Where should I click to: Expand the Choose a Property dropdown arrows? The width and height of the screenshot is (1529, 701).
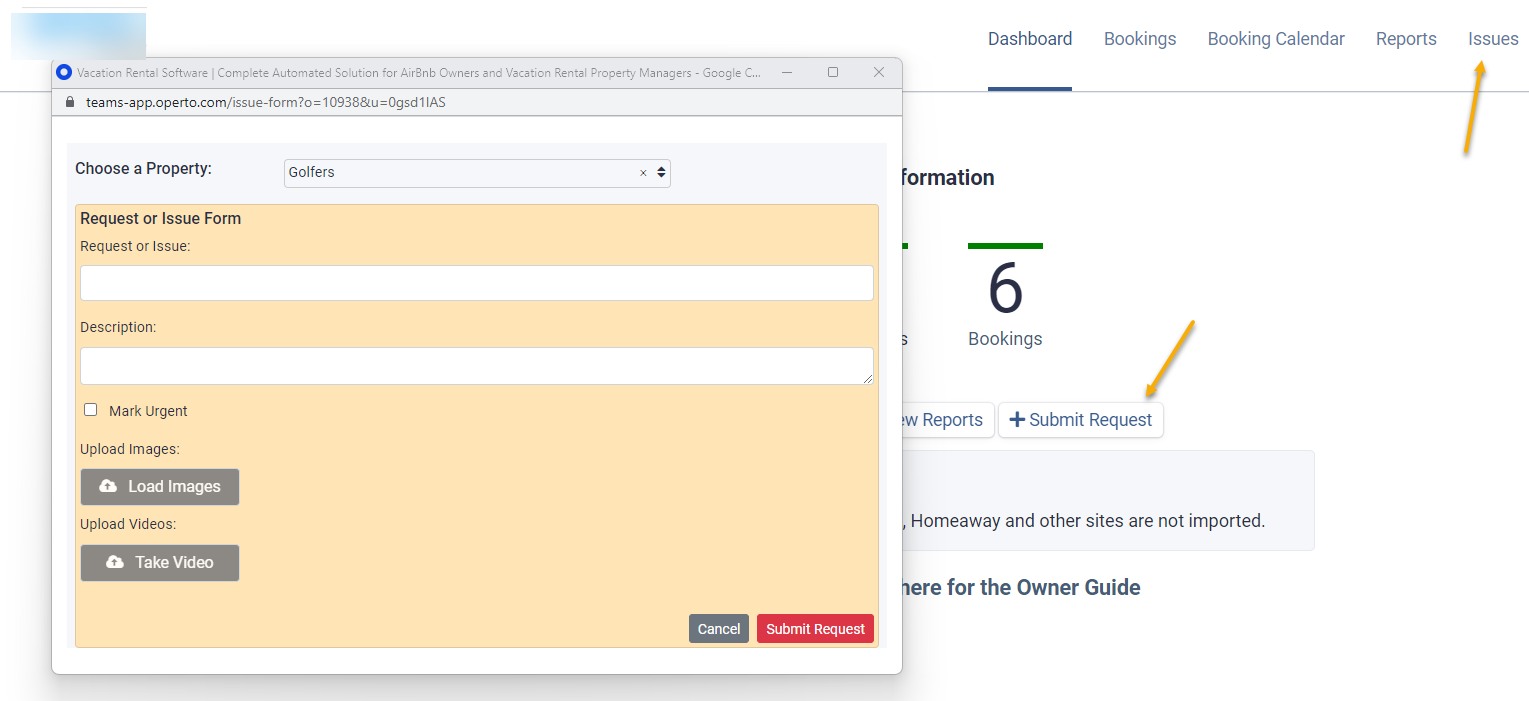(x=661, y=173)
